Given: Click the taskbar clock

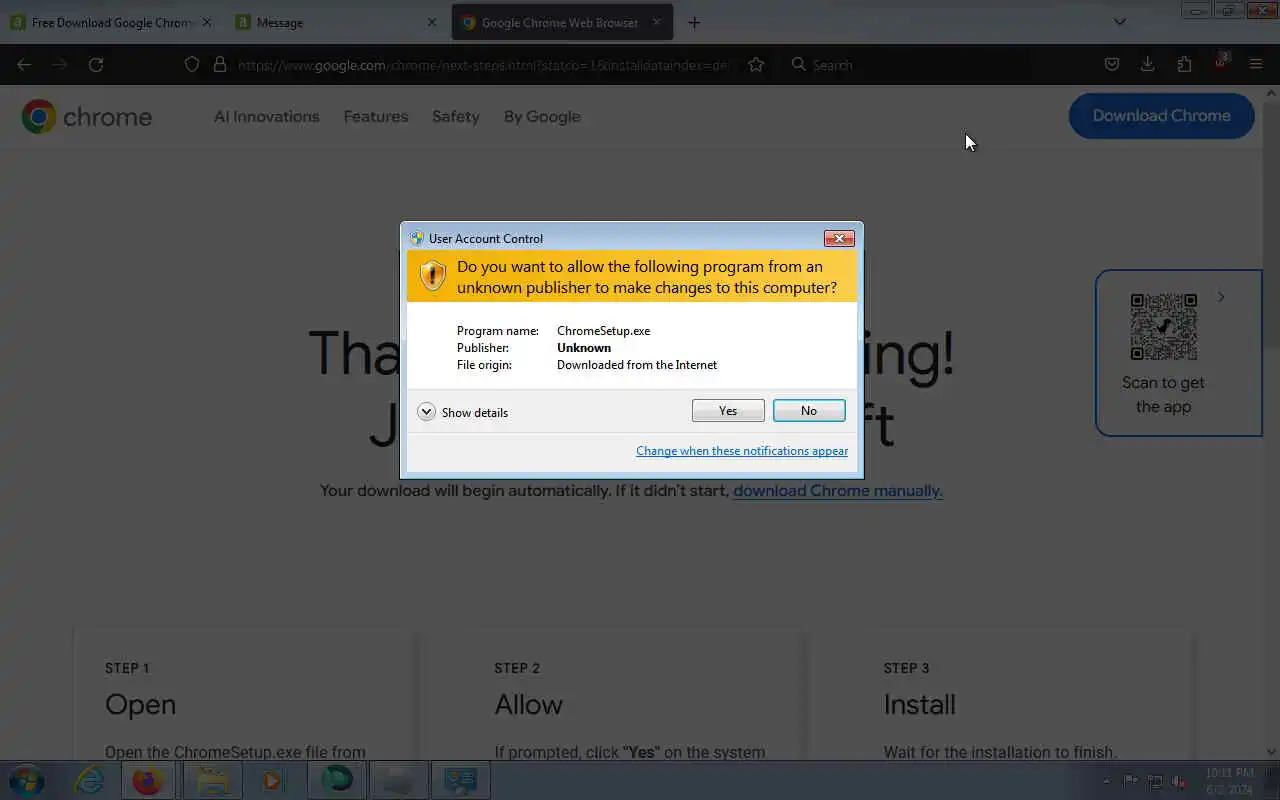Looking at the screenshot, I should 1229,781.
